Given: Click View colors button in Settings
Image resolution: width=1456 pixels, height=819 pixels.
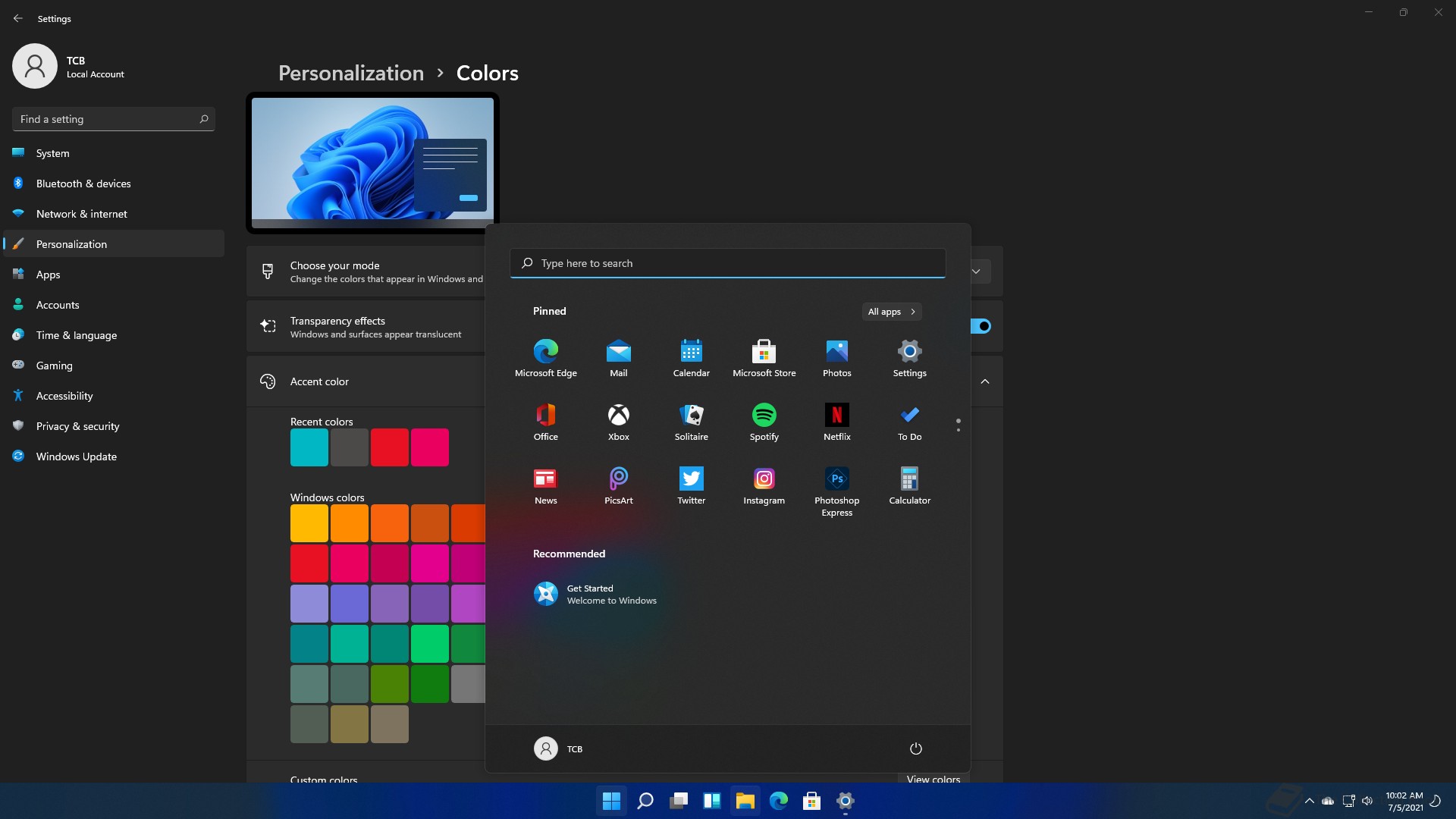Looking at the screenshot, I should (934, 779).
